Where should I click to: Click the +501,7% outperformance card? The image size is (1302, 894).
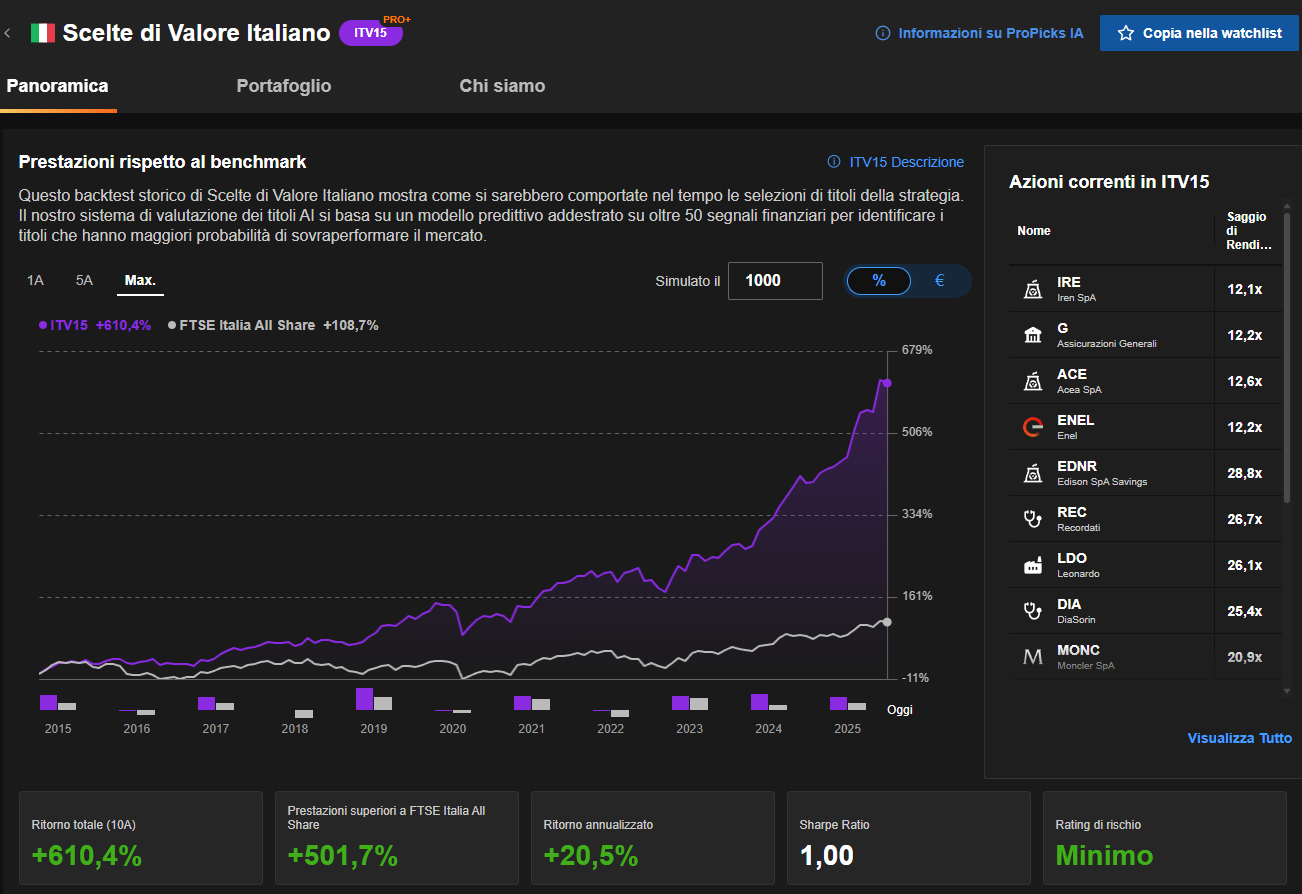pos(397,838)
